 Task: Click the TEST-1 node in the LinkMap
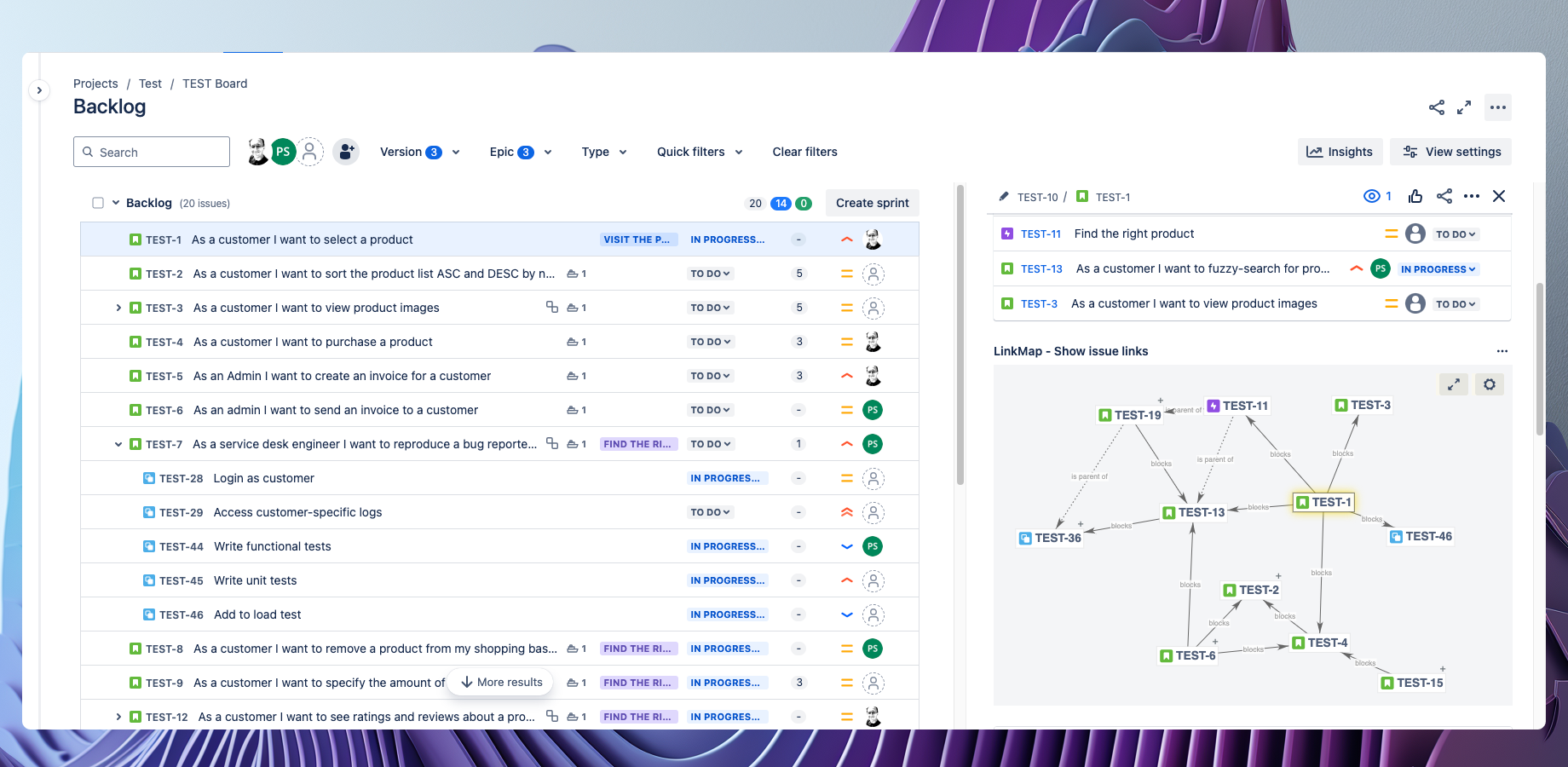1324,503
